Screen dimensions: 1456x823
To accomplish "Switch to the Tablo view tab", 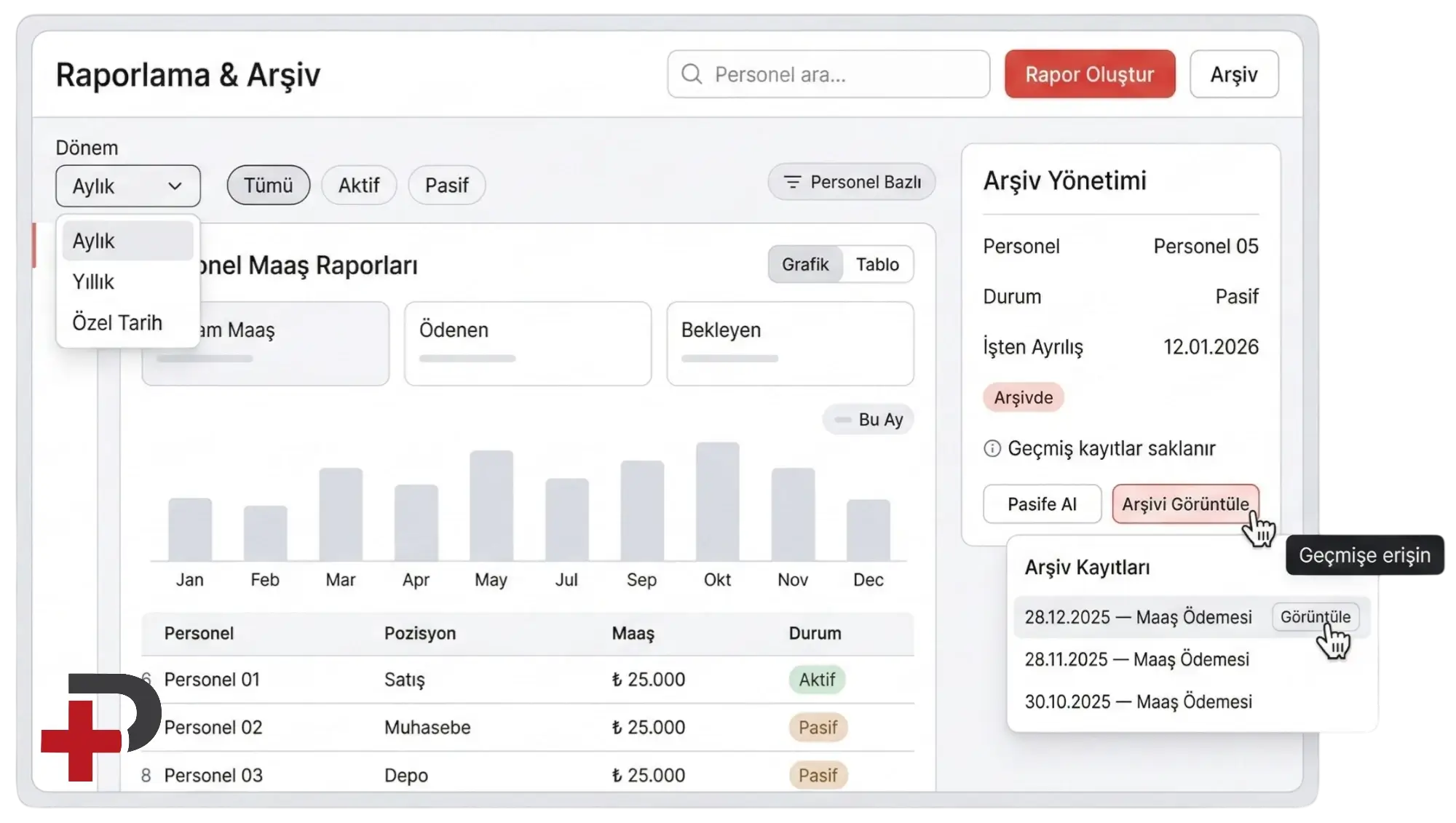I will [x=877, y=264].
